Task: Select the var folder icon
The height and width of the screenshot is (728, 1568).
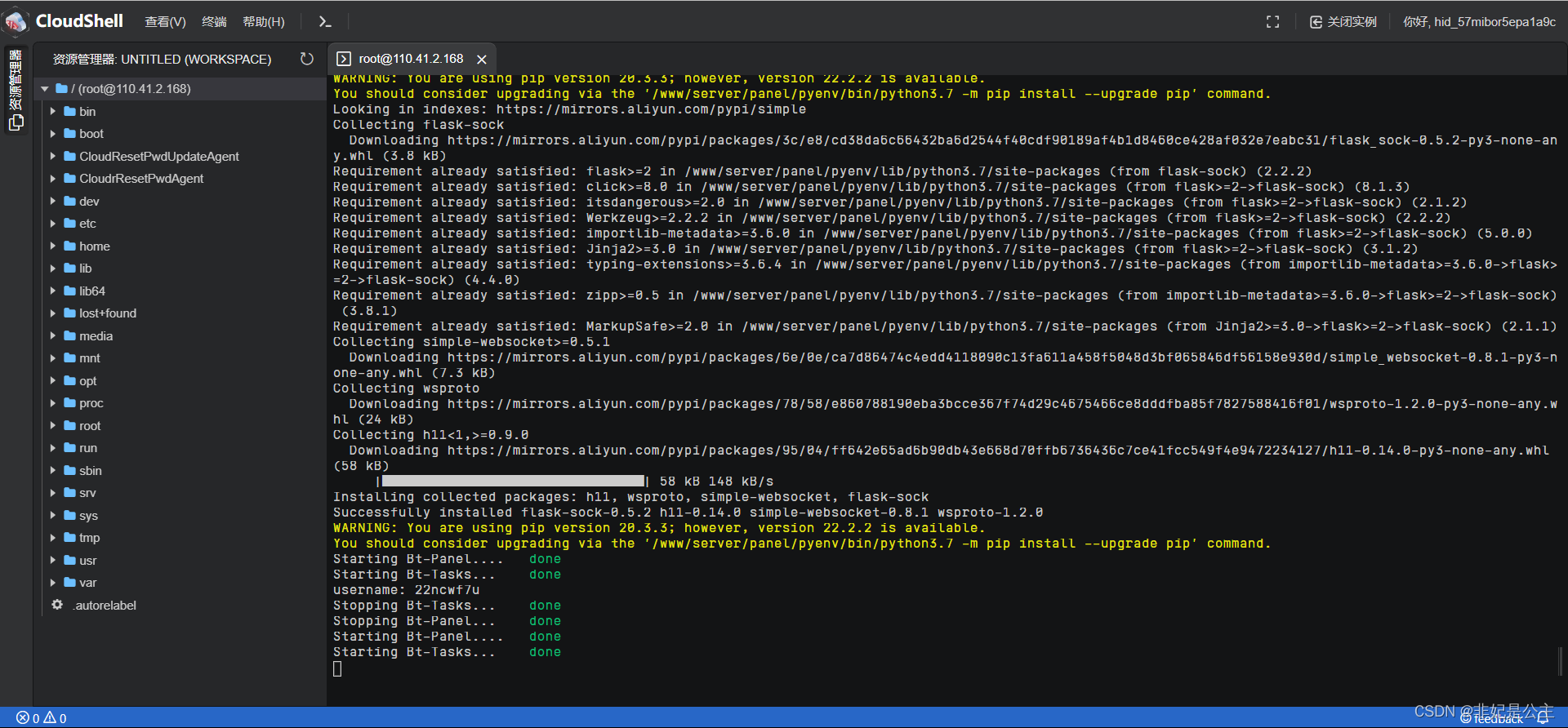Action: (x=70, y=583)
